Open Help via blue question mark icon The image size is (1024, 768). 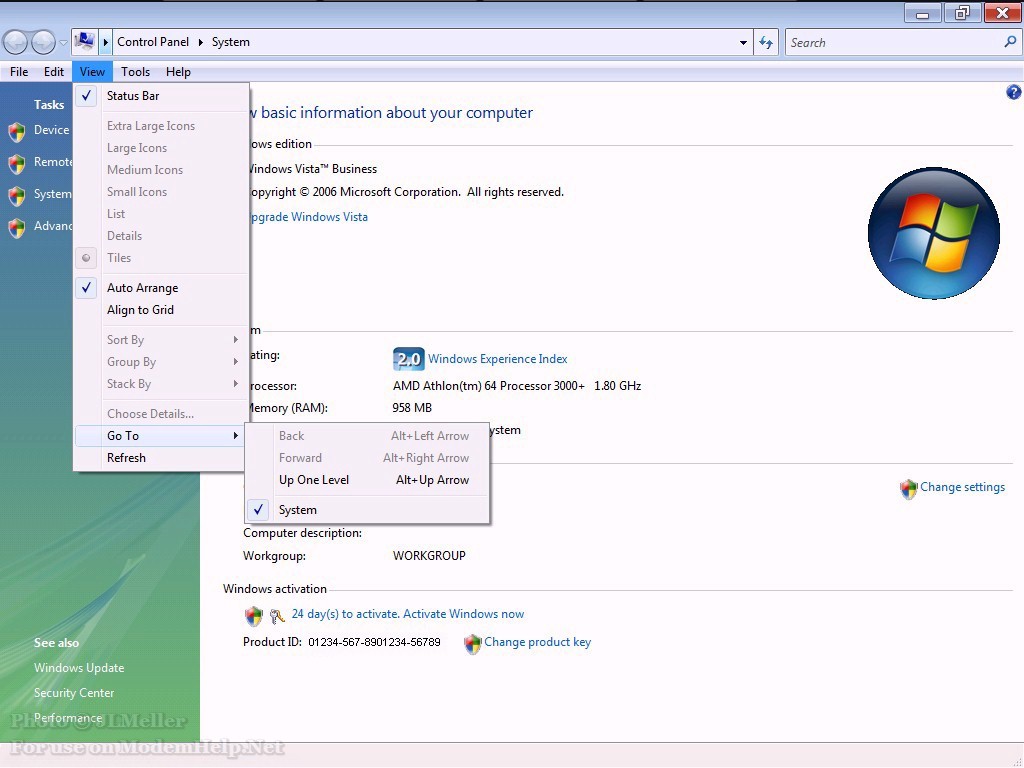[1013, 92]
